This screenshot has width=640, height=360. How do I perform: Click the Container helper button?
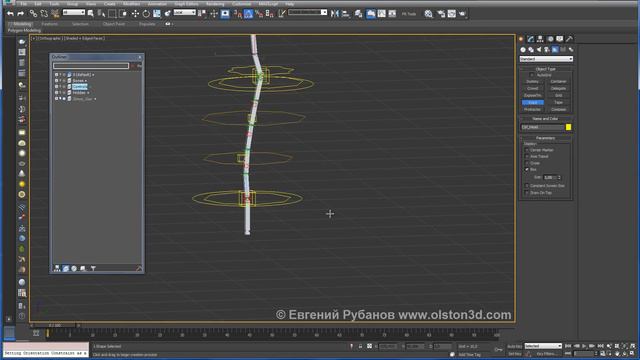pos(558,82)
